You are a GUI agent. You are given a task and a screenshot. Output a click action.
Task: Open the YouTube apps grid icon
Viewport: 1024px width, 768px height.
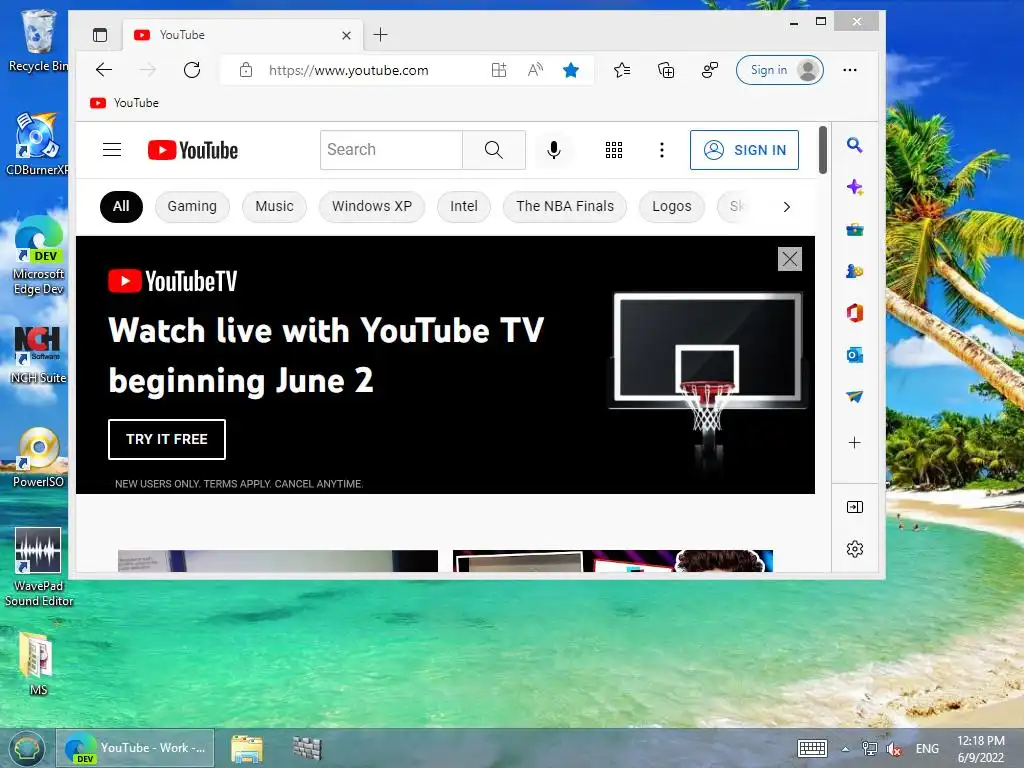[614, 150]
